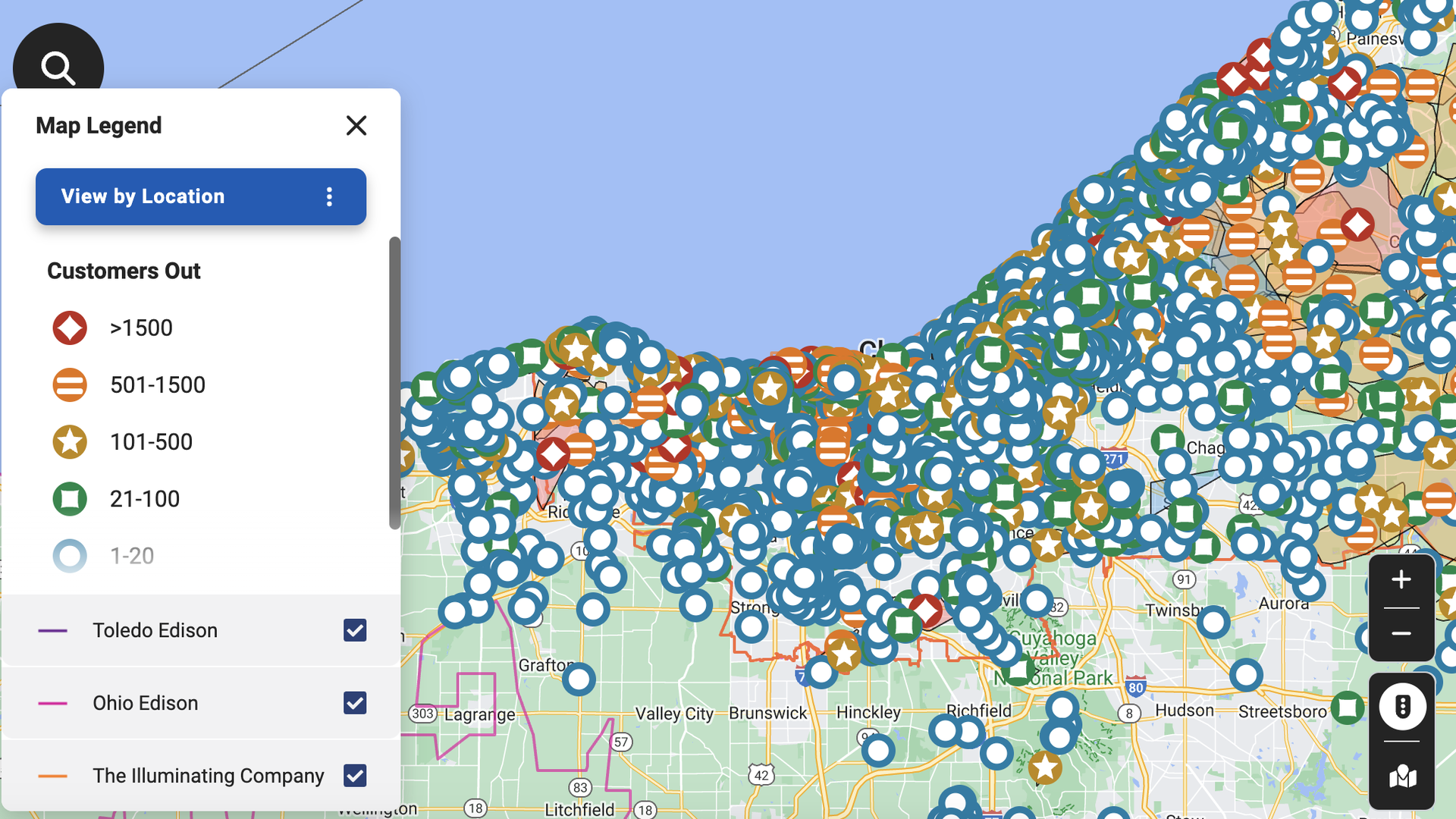Uncheck The Illuminating Company checkbox
The image size is (1456, 819).
pyautogui.click(x=354, y=776)
